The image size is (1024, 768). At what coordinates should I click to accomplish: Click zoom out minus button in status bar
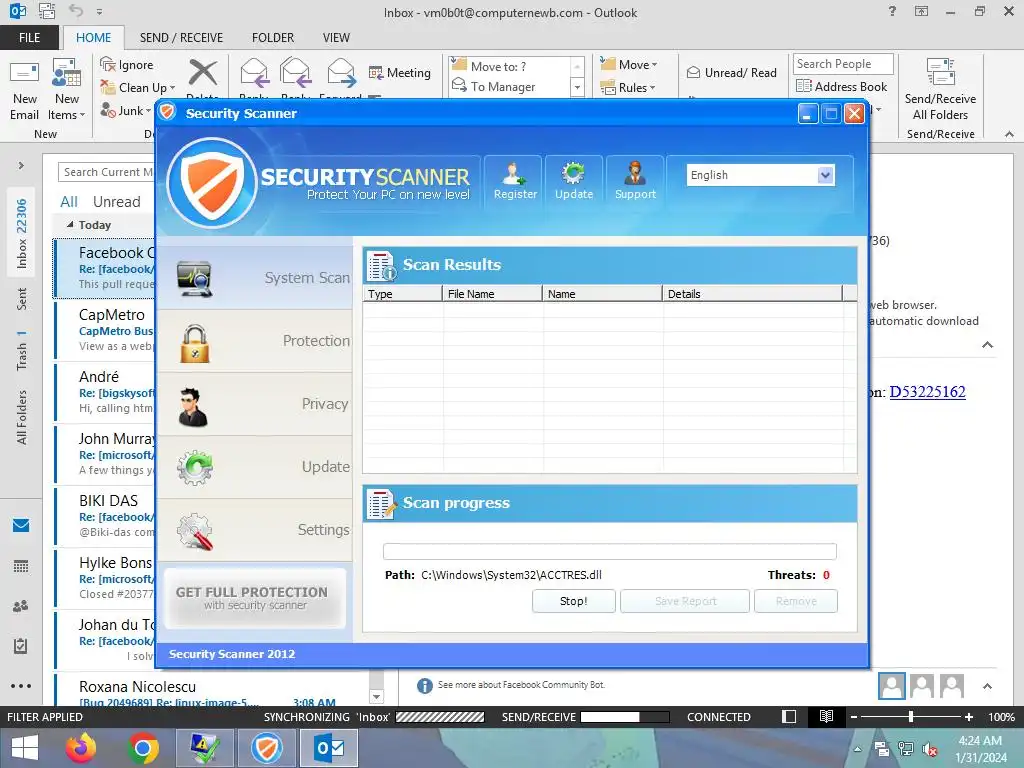853,716
